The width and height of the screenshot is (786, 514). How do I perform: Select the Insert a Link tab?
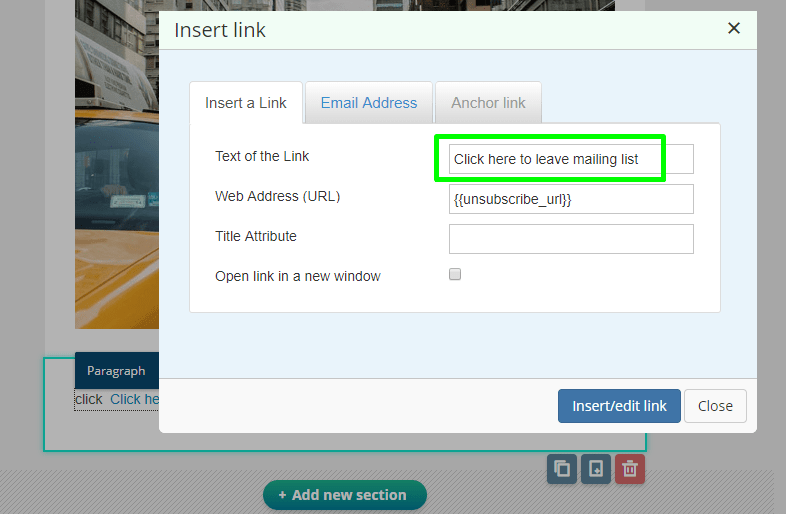click(246, 103)
